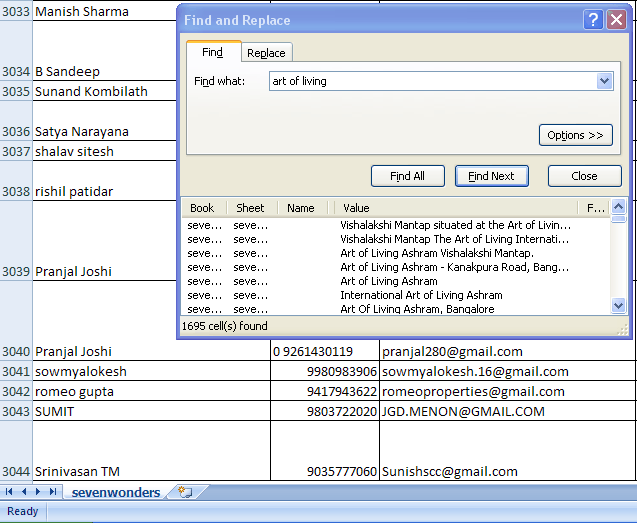Switch to the Replace tab
This screenshot has width=637, height=523.
[266, 53]
